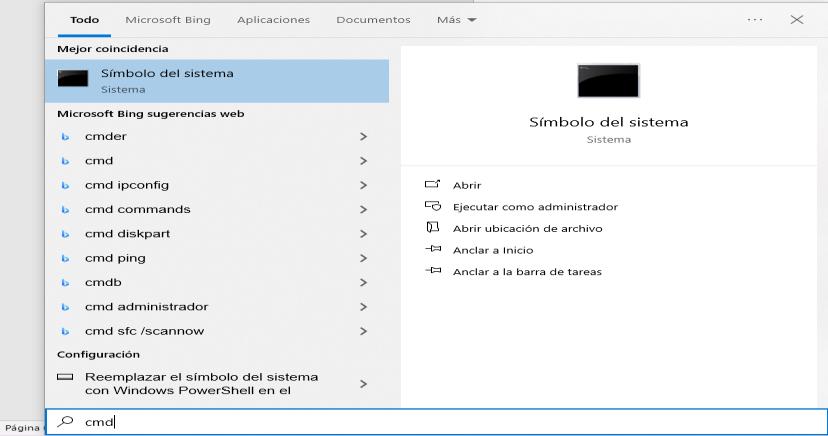Click the search box containing cmd
Image resolution: width=828 pixels, height=436 pixels.
437,422
